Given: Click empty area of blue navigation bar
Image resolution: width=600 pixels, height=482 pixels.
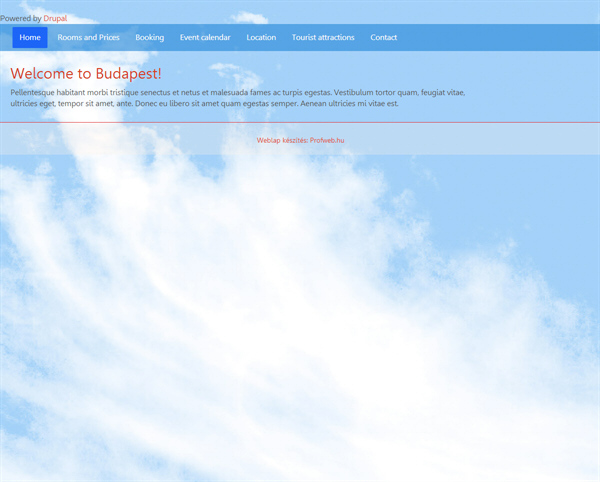Looking at the screenshot, I should (x=497, y=37).
